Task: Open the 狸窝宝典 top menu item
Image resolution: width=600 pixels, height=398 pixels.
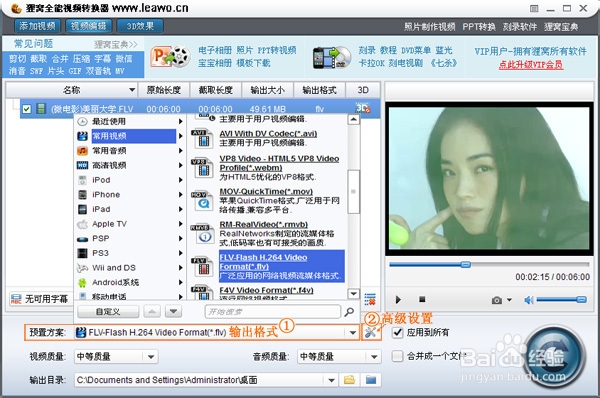Action: coord(561,27)
